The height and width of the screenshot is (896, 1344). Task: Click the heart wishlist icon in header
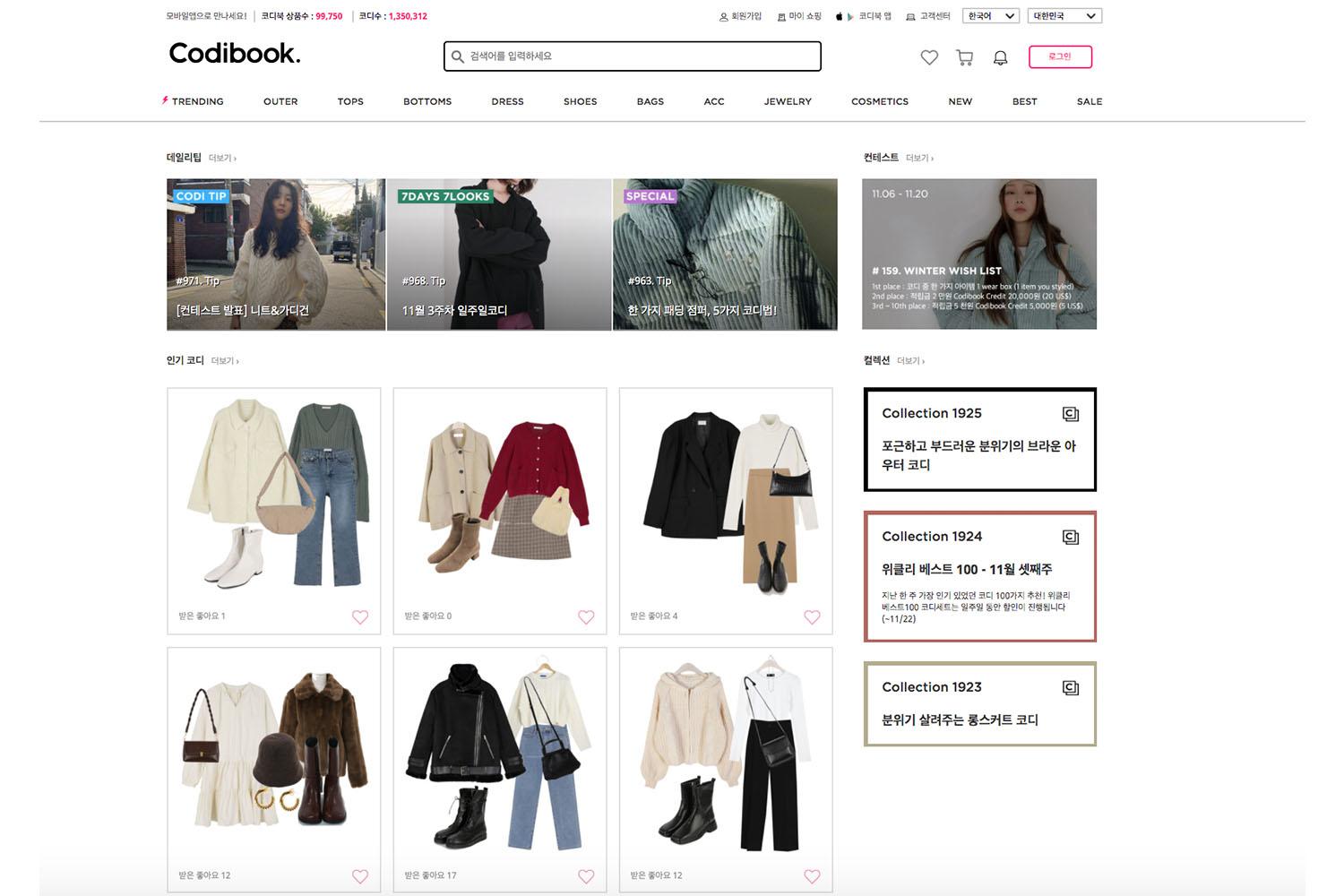point(929,56)
